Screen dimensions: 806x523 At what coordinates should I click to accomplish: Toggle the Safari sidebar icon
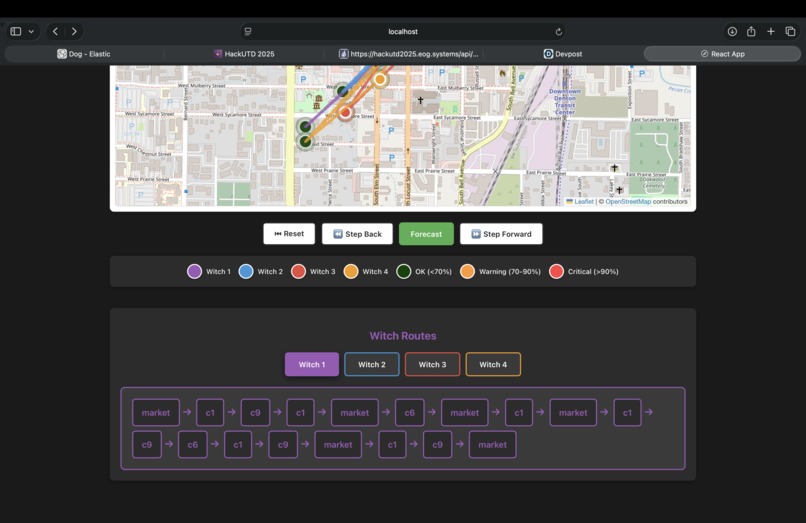(15, 31)
